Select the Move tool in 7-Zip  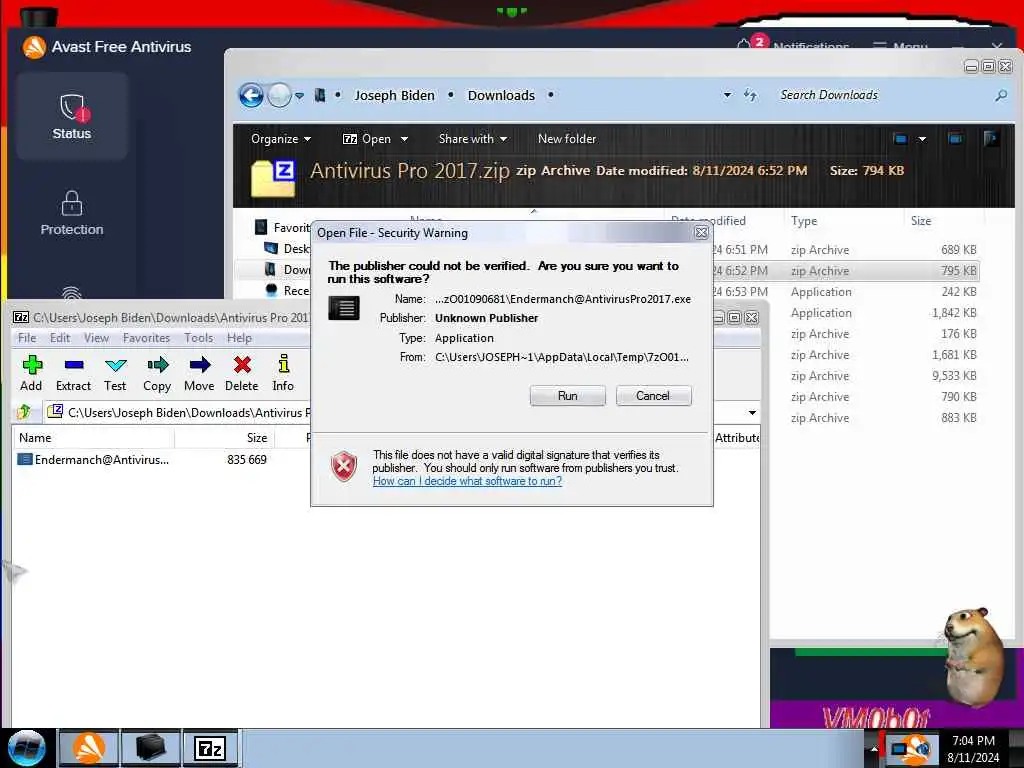pos(199,373)
